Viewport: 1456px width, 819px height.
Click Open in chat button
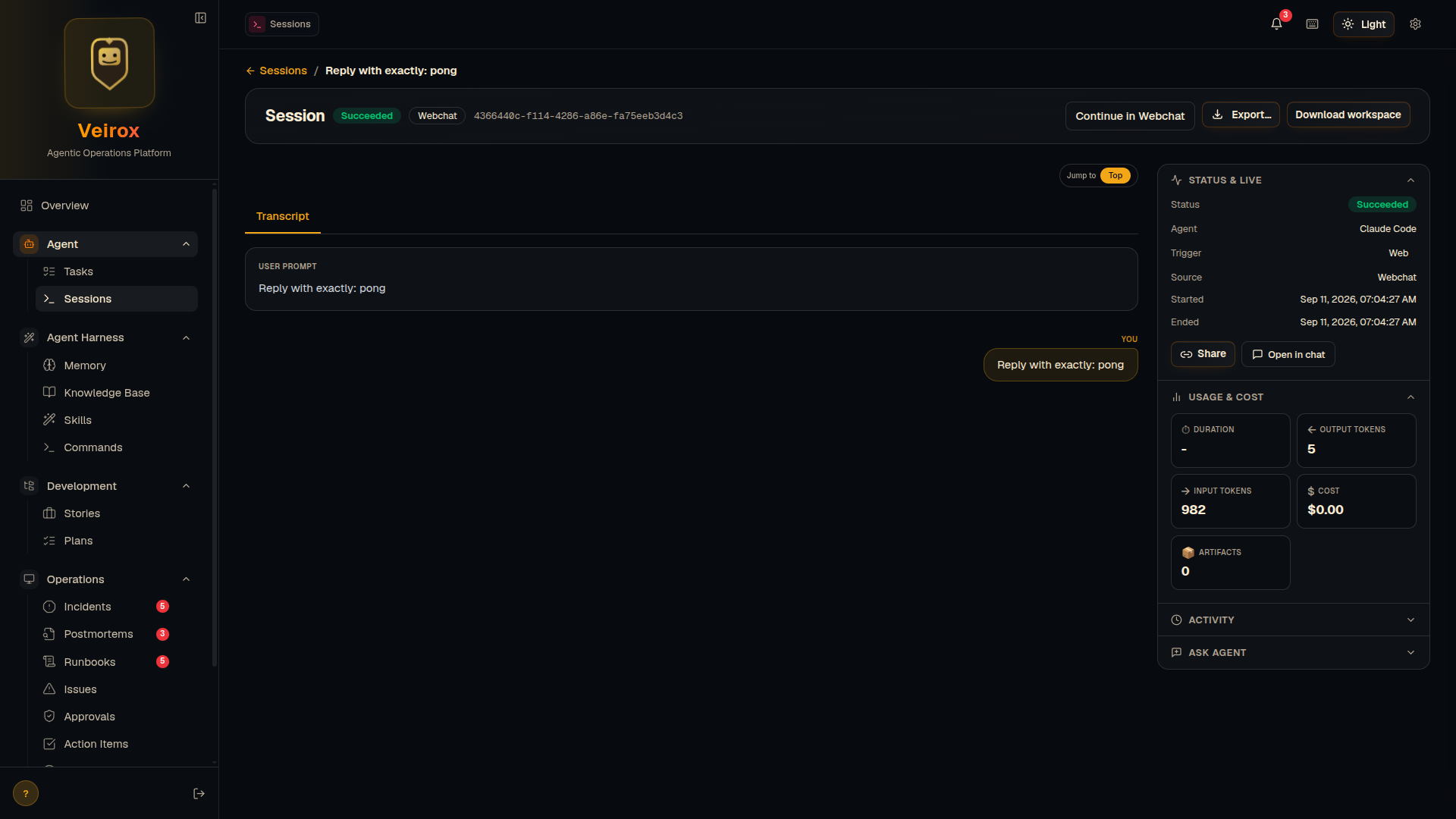1288,354
